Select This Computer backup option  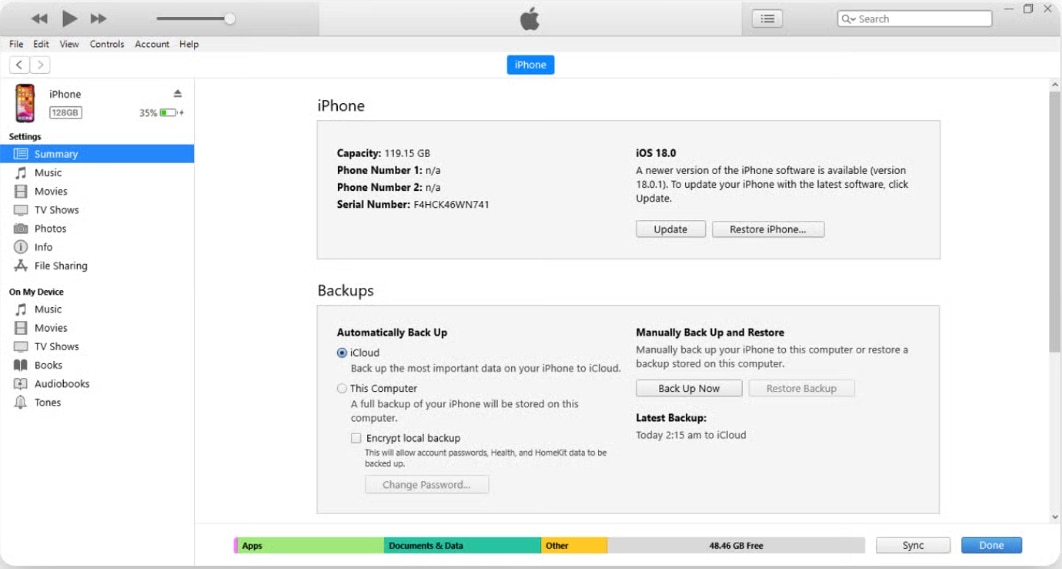342,389
